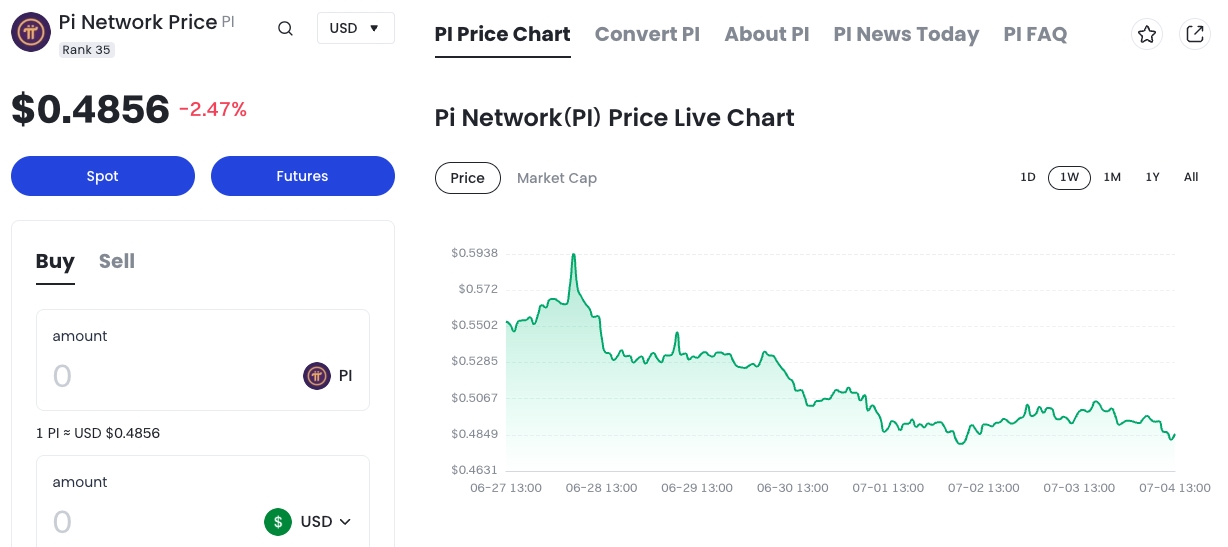Select the Price chart toggle
Screen dimensions: 1228x547
467,178
